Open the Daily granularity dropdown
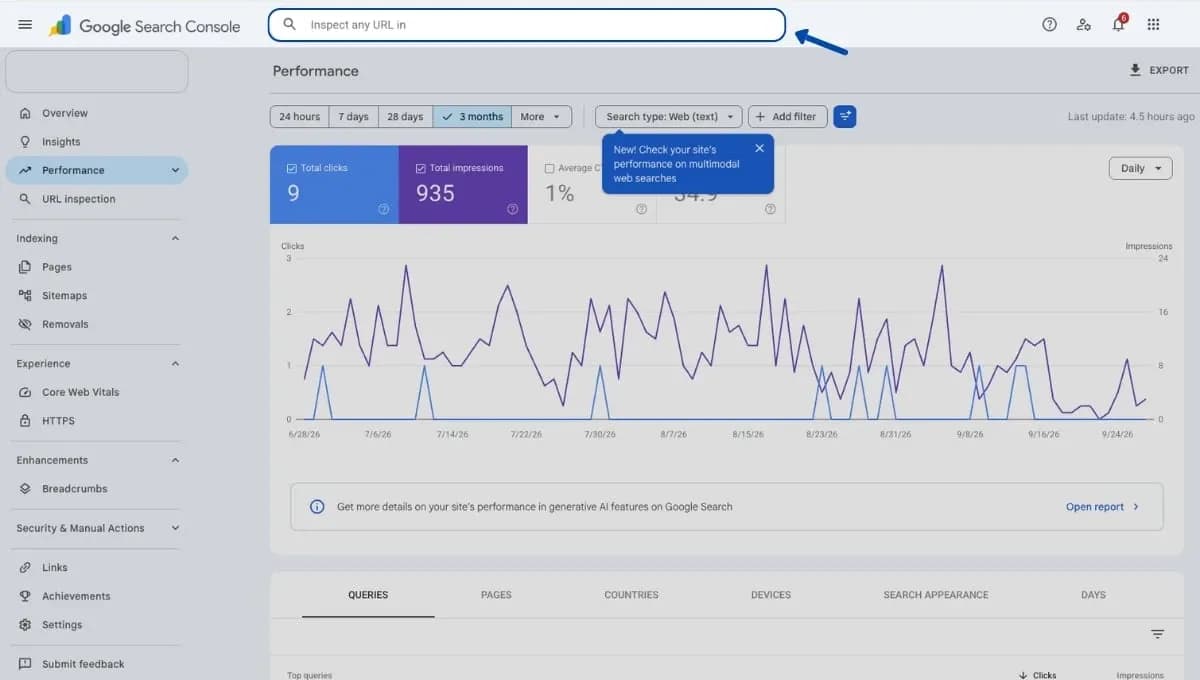This screenshot has height=680, width=1200. click(x=1140, y=168)
